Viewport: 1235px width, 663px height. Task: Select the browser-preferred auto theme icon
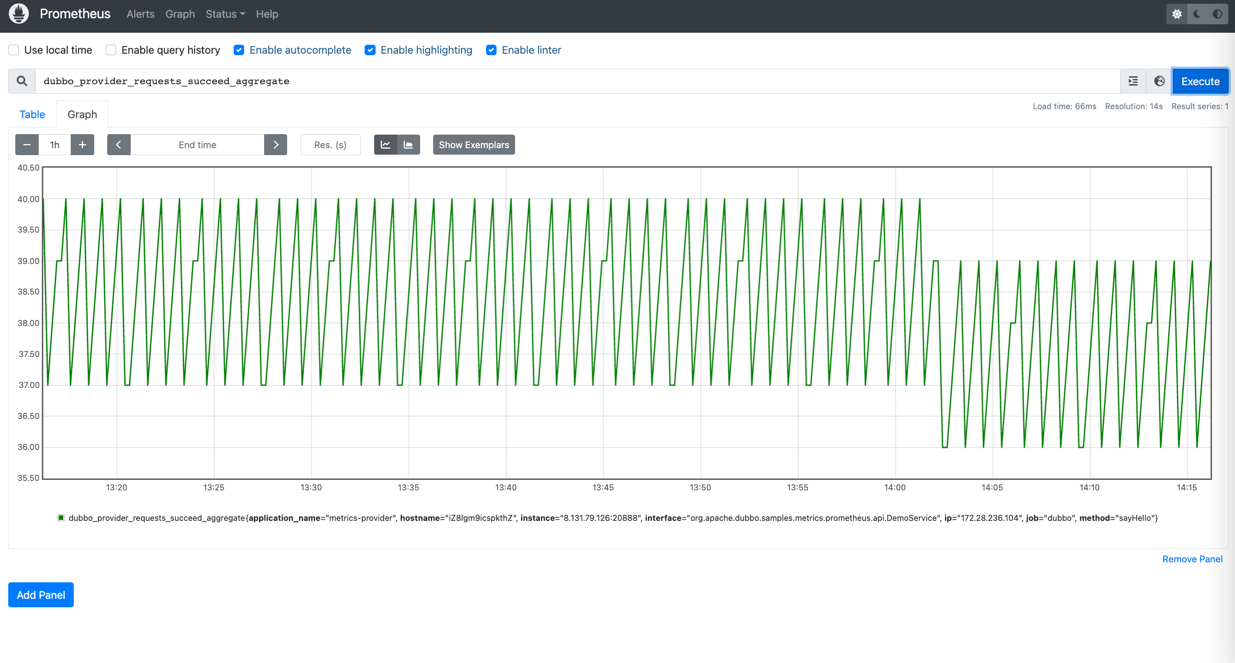(x=1217, y=14)
